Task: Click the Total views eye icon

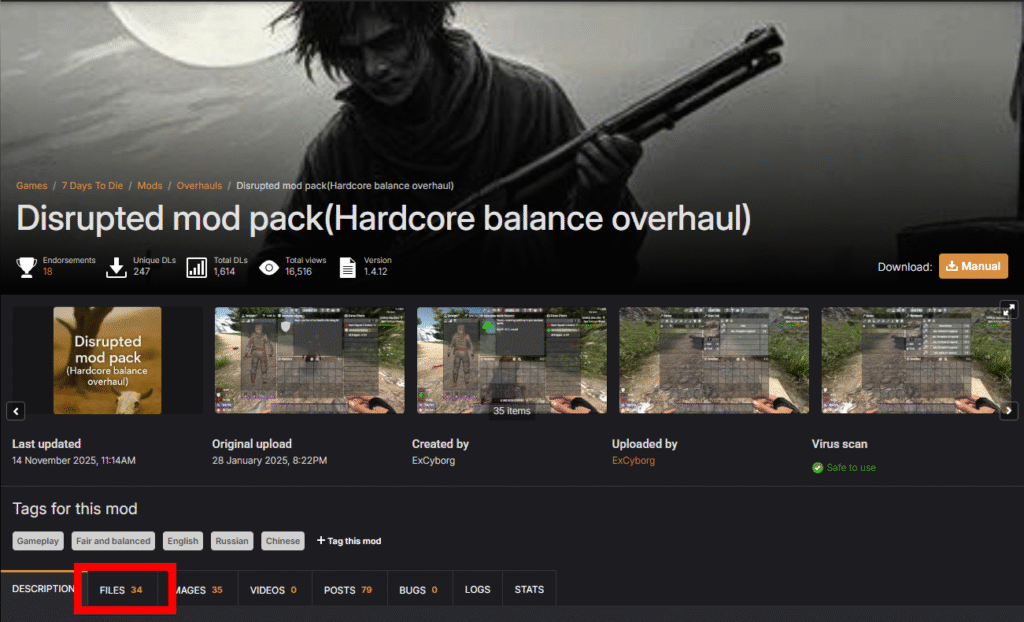Action: (269, 267)
